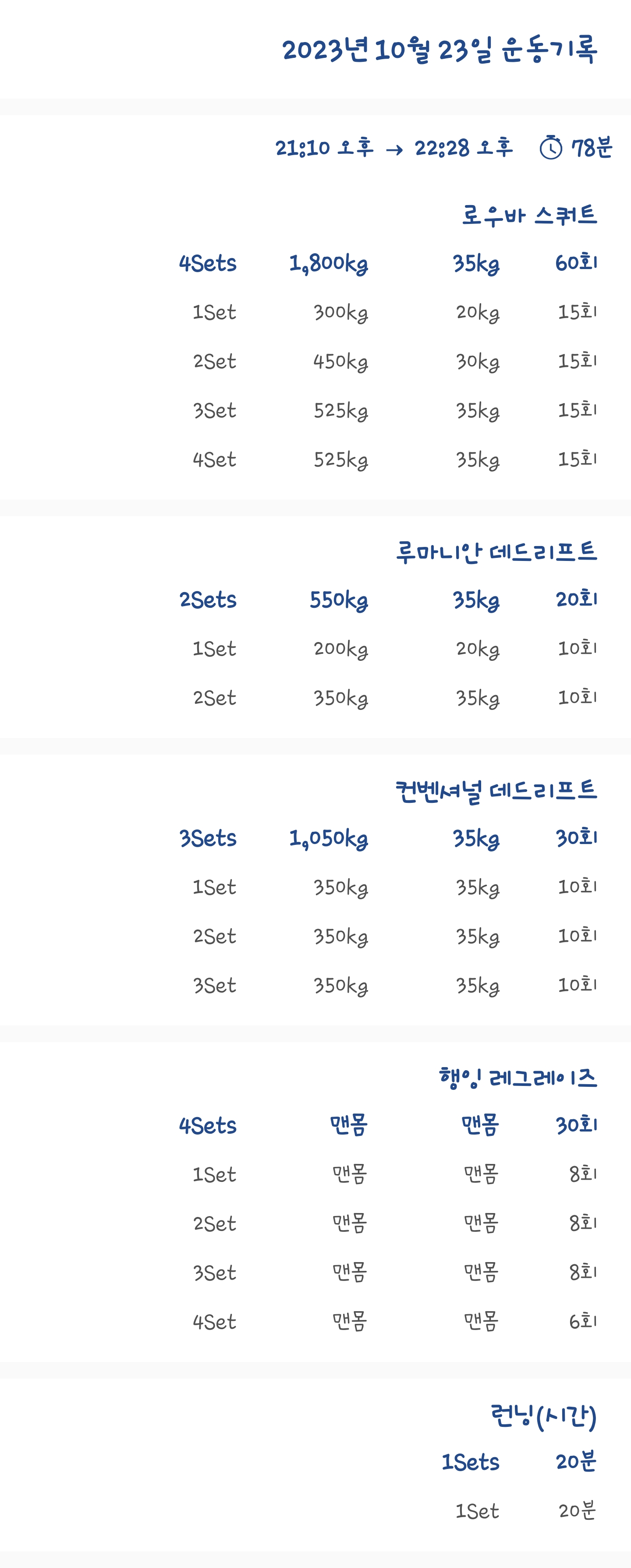Click the 60회 total reps for squats

tap(576, 263)
